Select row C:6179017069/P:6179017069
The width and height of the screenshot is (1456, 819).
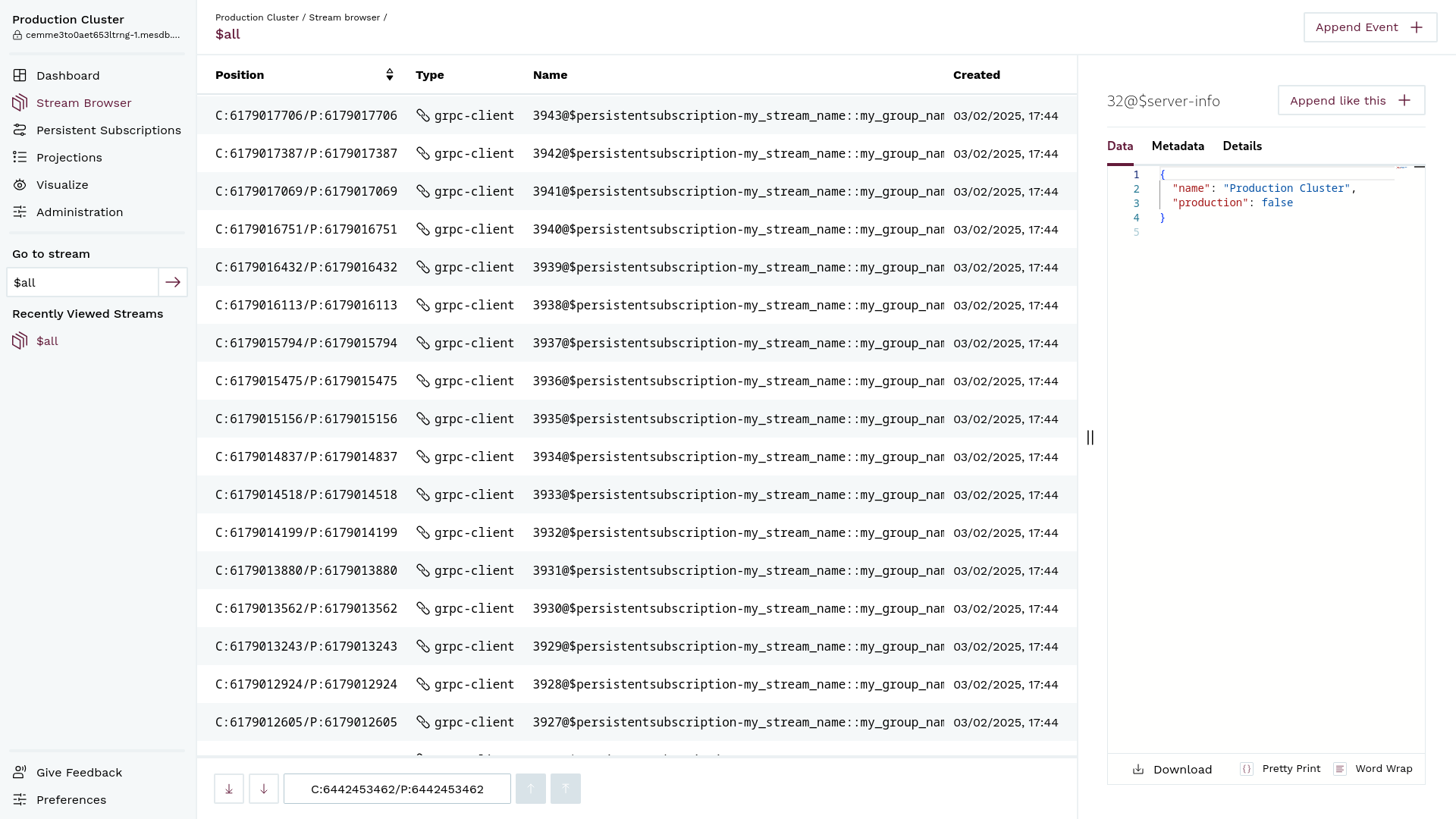[637, 192]
